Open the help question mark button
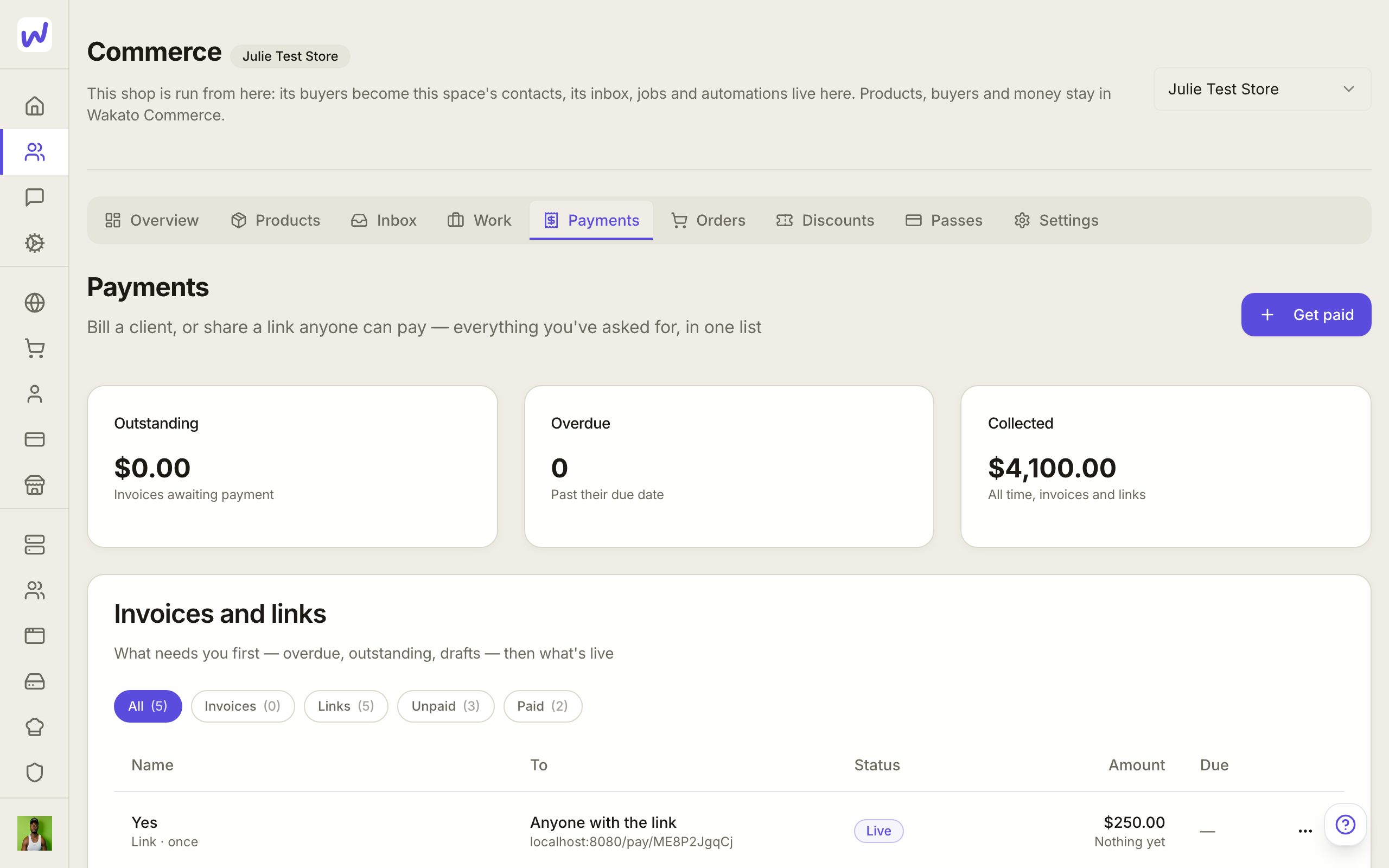1389x868 pixels. click(1345, 825)
